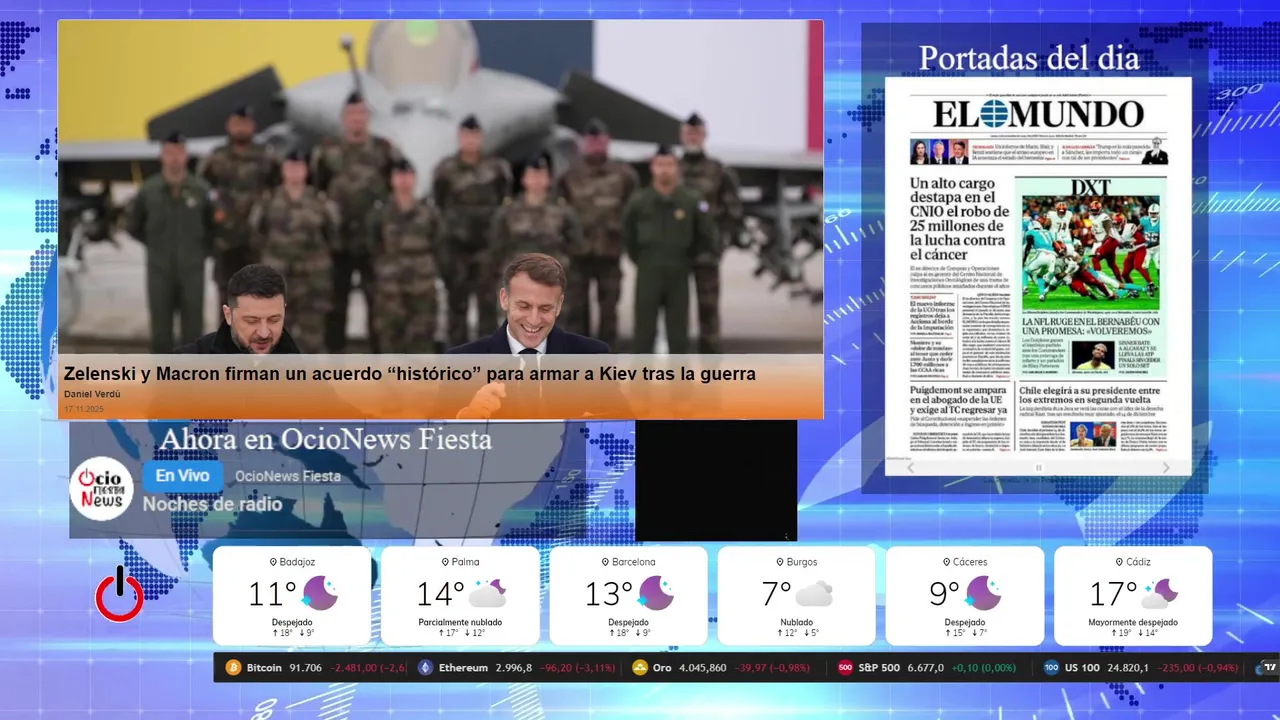Image resolution: width=1280 pixels, height=720 pixels.
Task: Click Oro price 4.045,860
Action: [x=703, y=668]
